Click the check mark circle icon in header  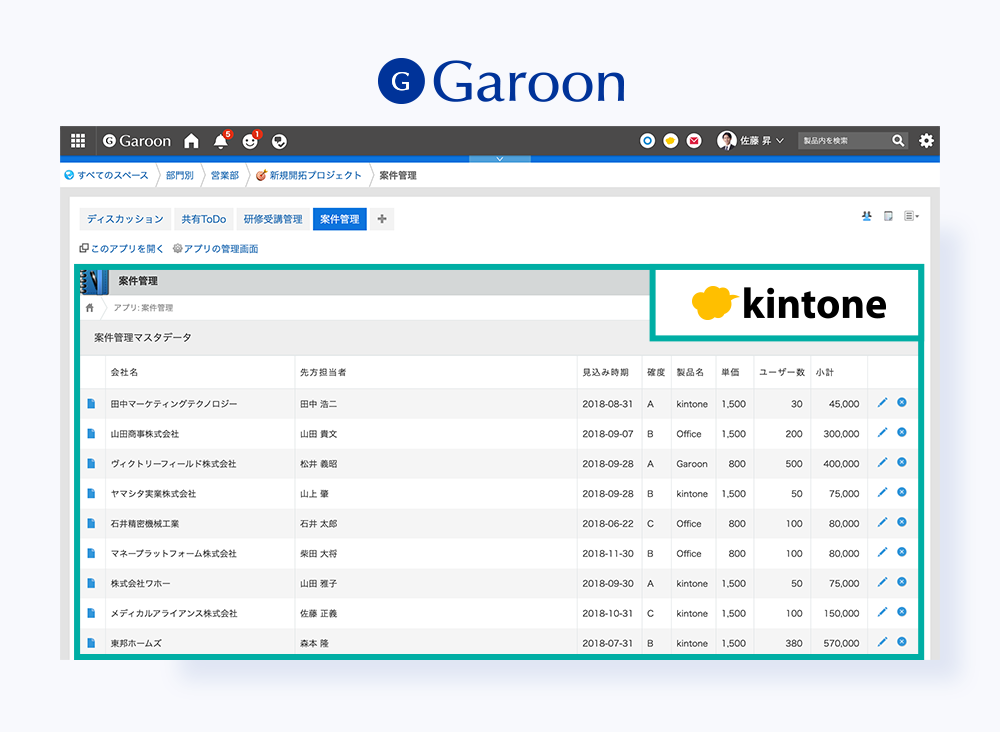point(279,142)
